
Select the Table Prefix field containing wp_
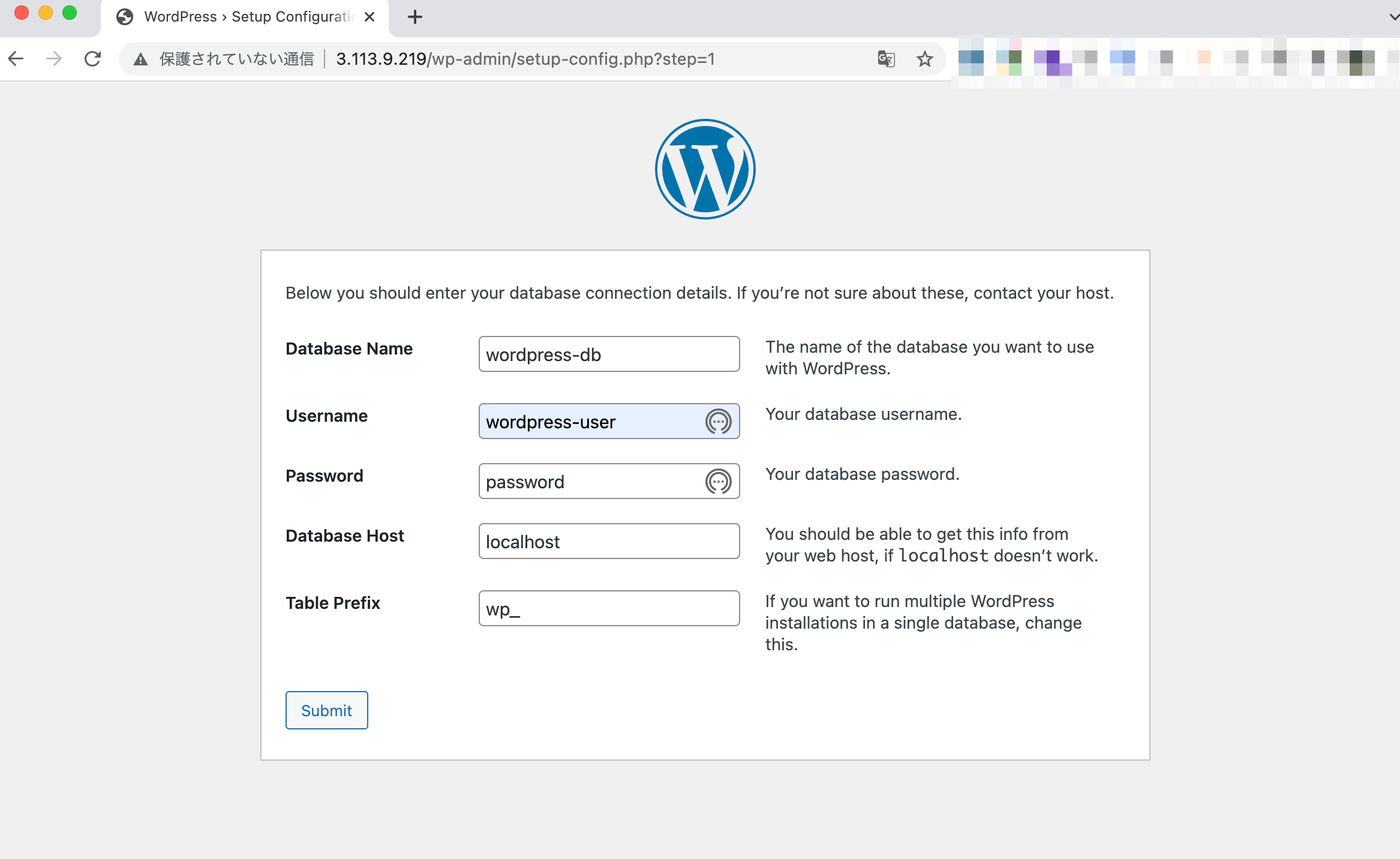608,608
